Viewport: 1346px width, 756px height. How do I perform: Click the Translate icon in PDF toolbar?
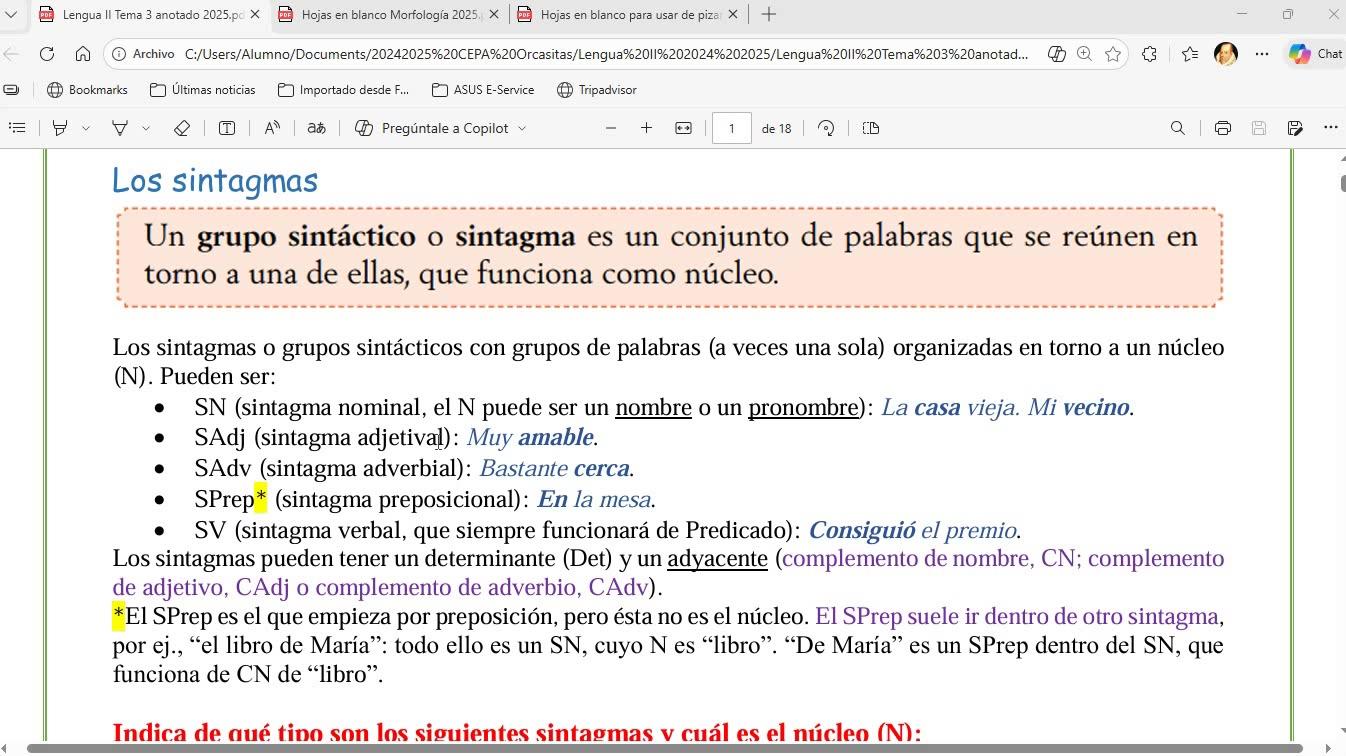(x=316, y=128)
